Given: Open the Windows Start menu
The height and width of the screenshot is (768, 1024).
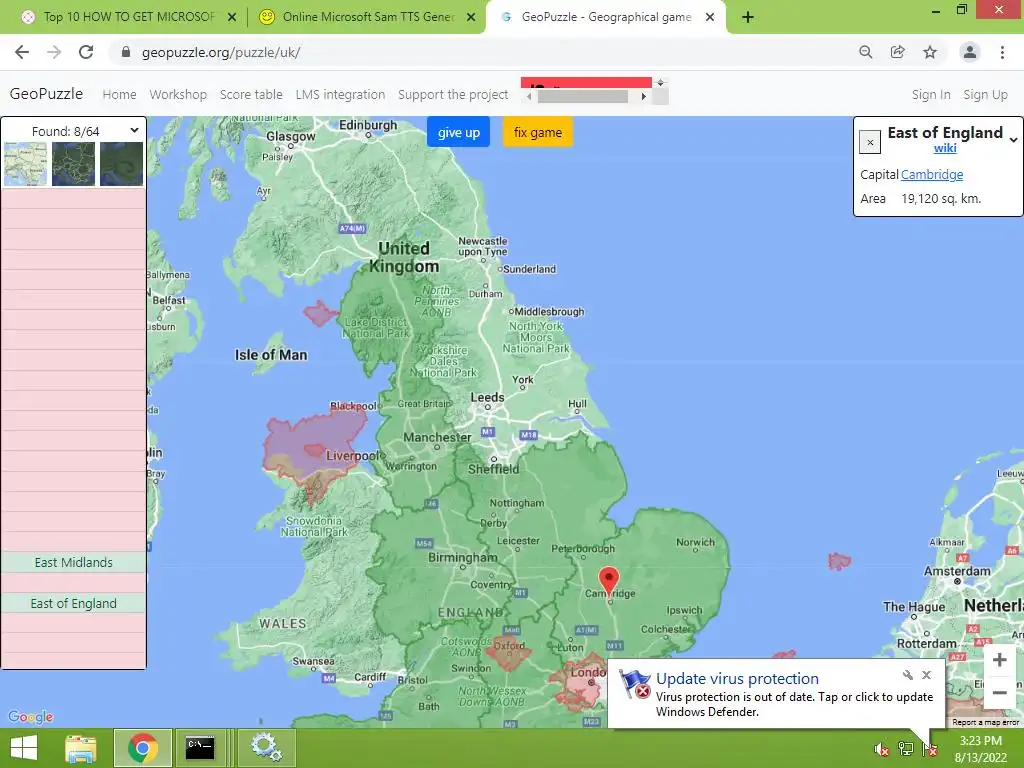Looking at the screenshot, I should click(x=24, y=748).
